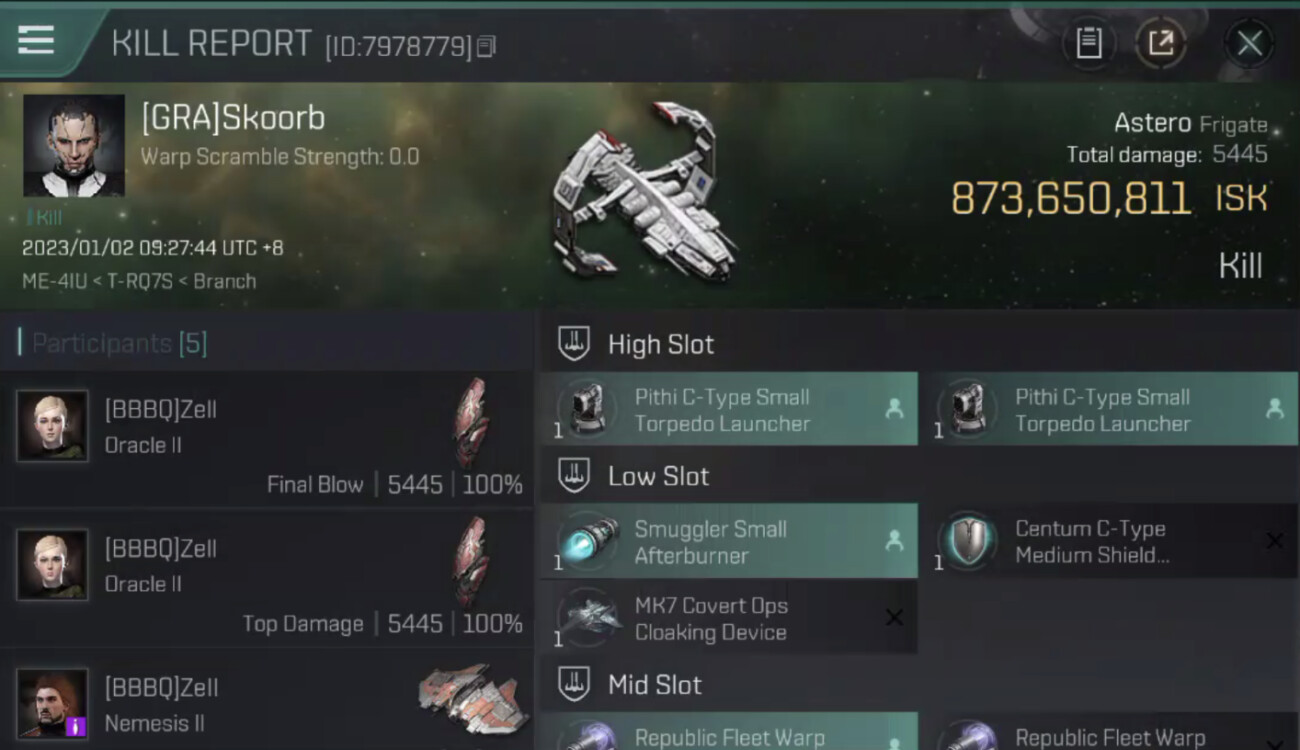1300x750 pixels.
Task: Select Zell's Top Damage entry
Action: pos(266,578)
